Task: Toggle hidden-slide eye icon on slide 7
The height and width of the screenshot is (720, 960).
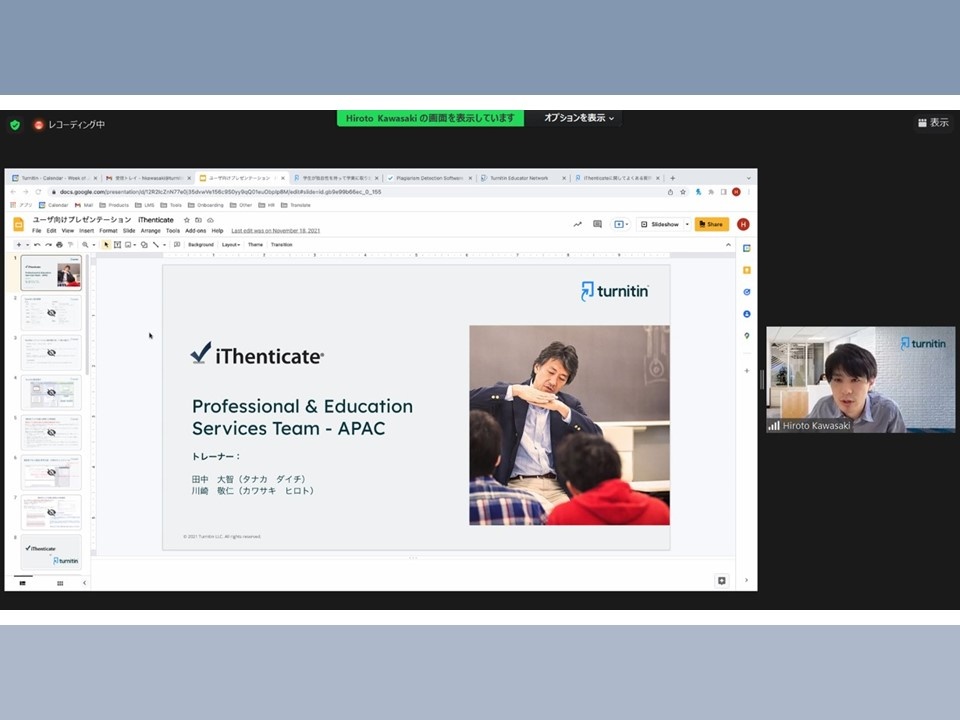Action: click(x=51, y=512)
